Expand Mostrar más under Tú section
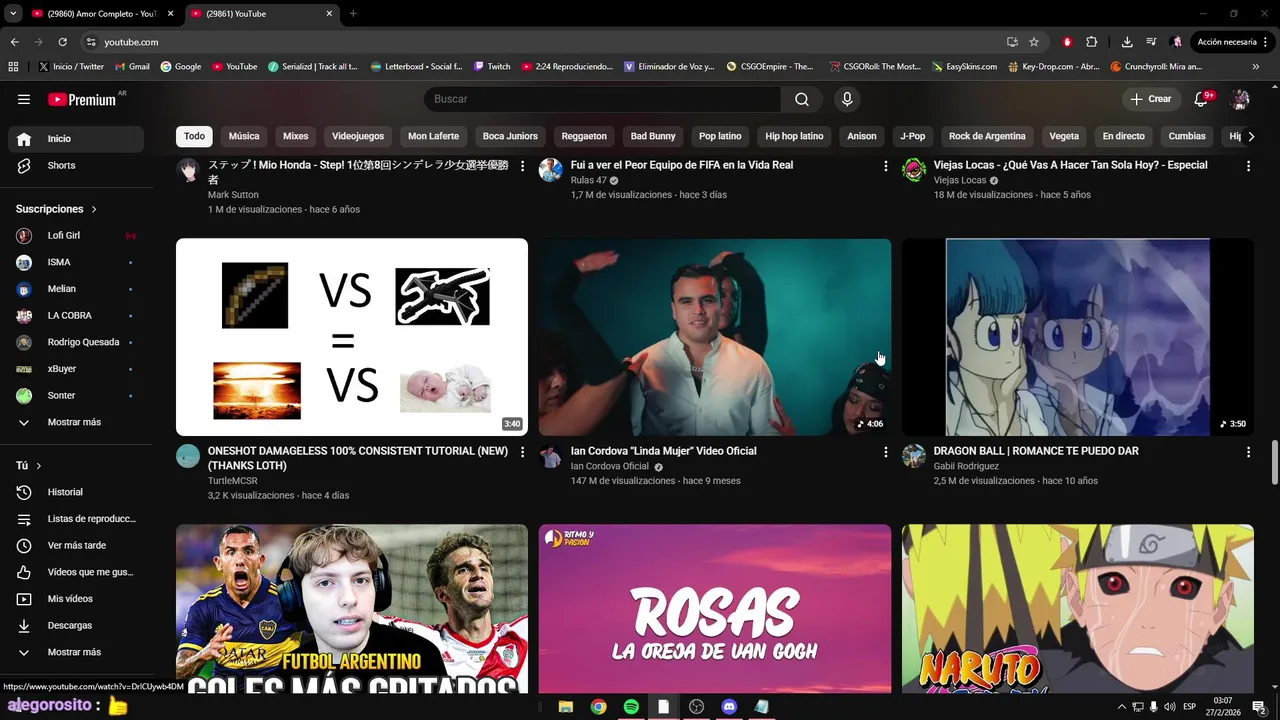 click(x=76, y=652)
